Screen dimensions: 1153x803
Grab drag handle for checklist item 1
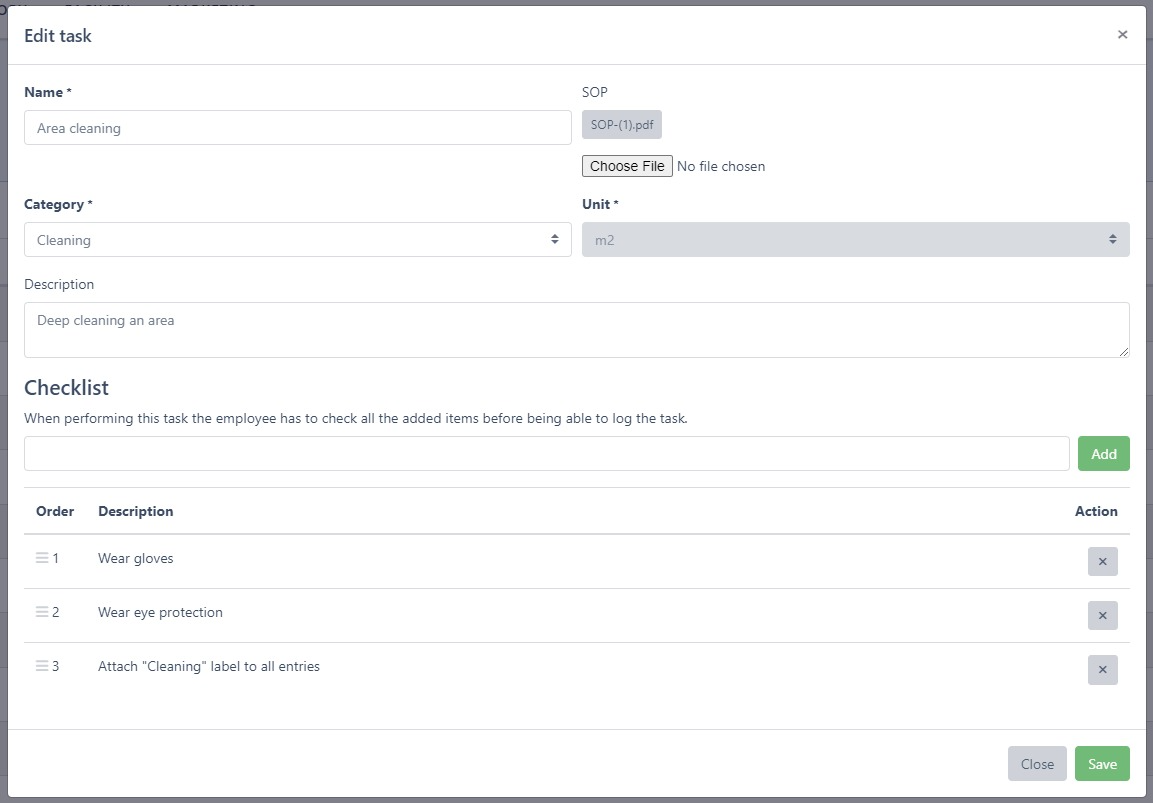click(42, 558)
